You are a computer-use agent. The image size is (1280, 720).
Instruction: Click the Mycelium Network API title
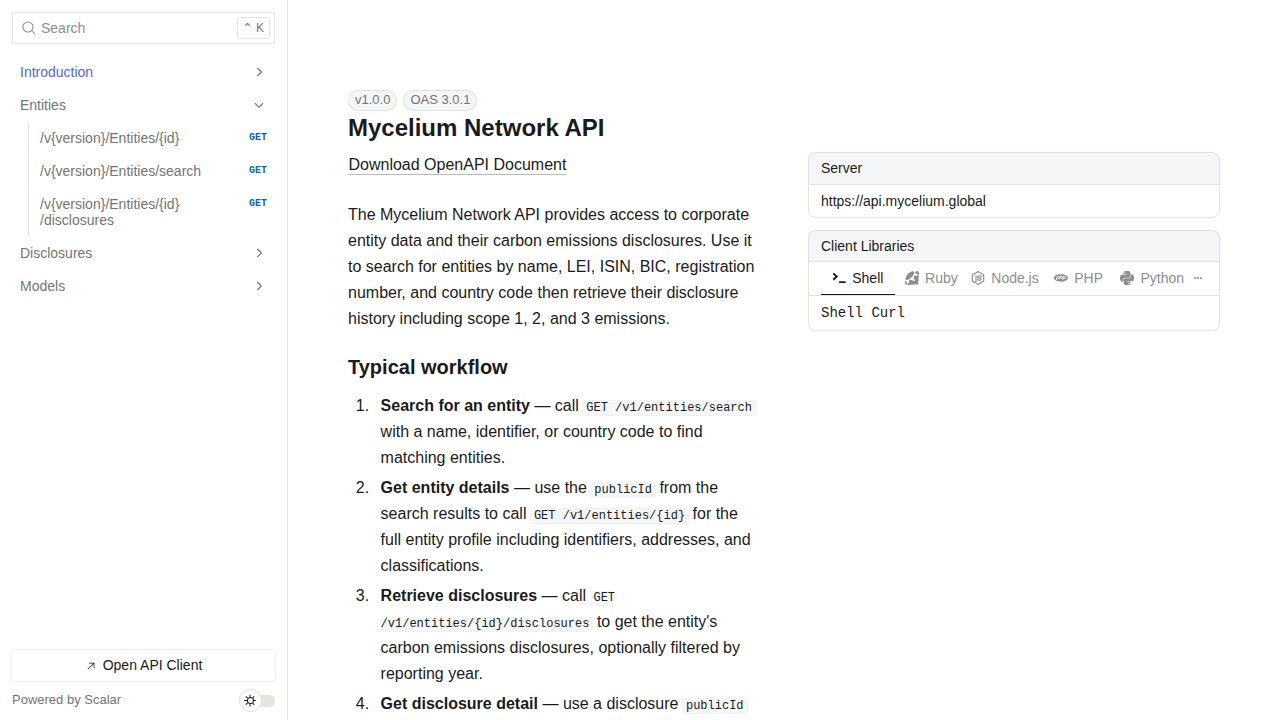click(x=476, y=128)
